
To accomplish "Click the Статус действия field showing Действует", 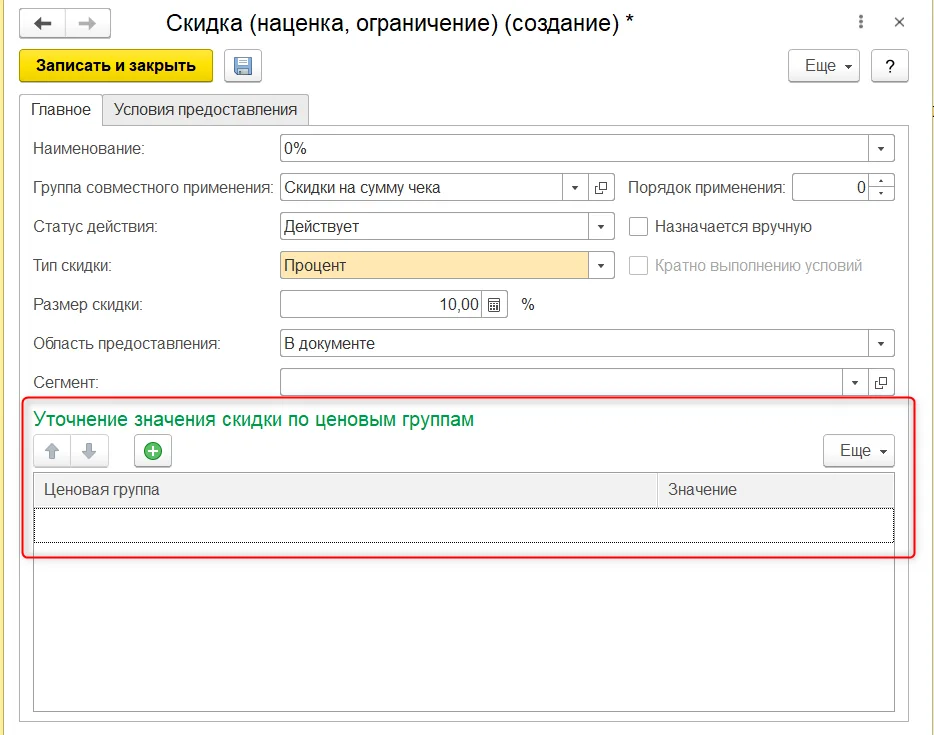I will tap(434, 227).
